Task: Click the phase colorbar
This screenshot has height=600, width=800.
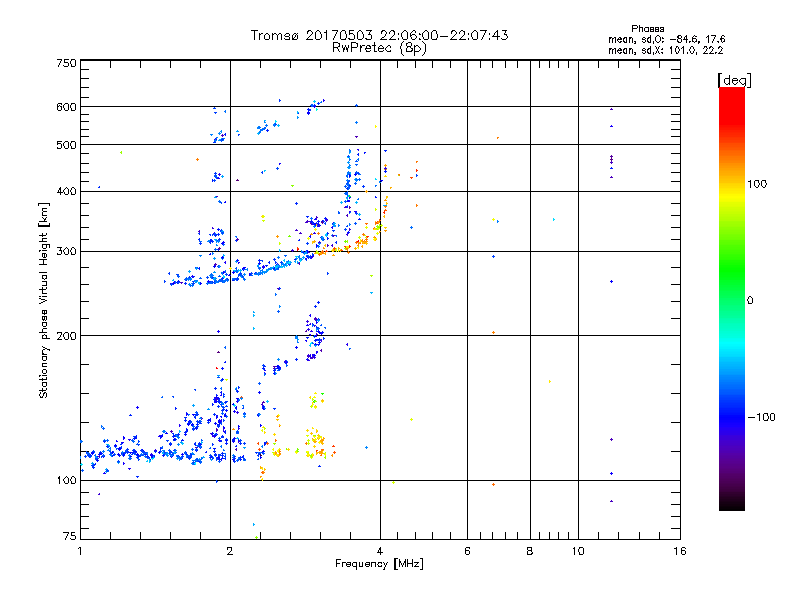Action: [x=732, y=298]
